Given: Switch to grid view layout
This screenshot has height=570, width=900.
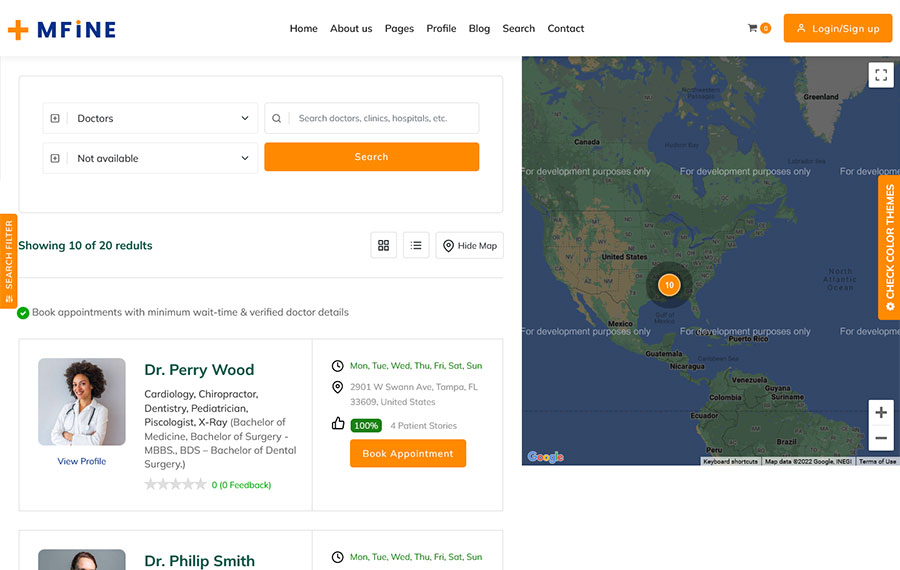Looking at the screenshot, I should 383,245.
